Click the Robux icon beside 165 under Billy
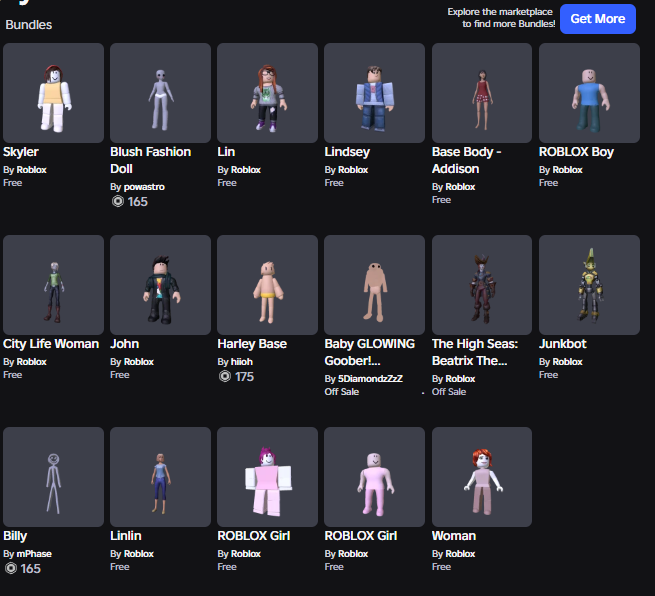 11,568
